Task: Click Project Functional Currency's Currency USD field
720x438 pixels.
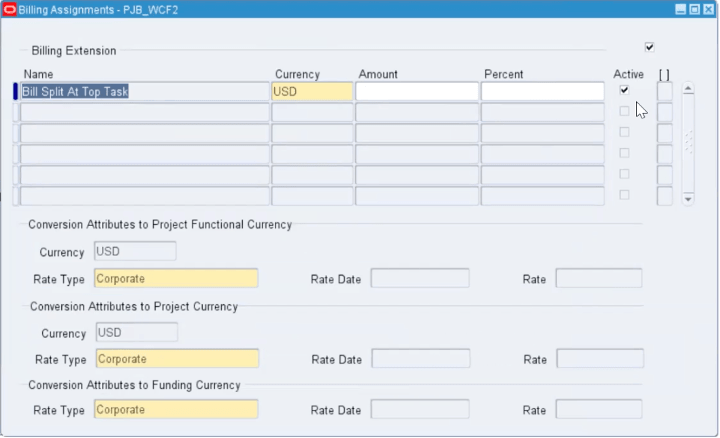Action: pyautogui.click(x=135, y=251)
